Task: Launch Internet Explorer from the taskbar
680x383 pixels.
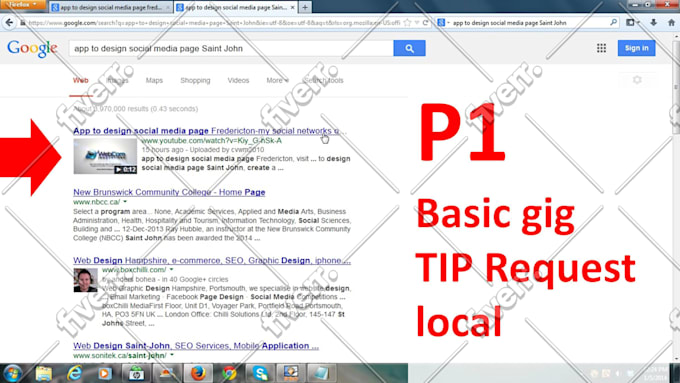Action: pos(74,373)
